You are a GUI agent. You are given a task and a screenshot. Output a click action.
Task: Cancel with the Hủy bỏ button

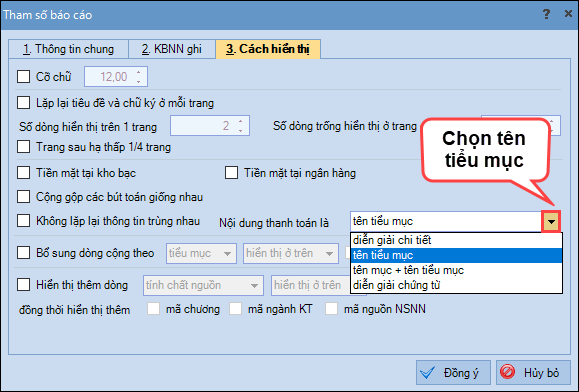click(533, 372)
